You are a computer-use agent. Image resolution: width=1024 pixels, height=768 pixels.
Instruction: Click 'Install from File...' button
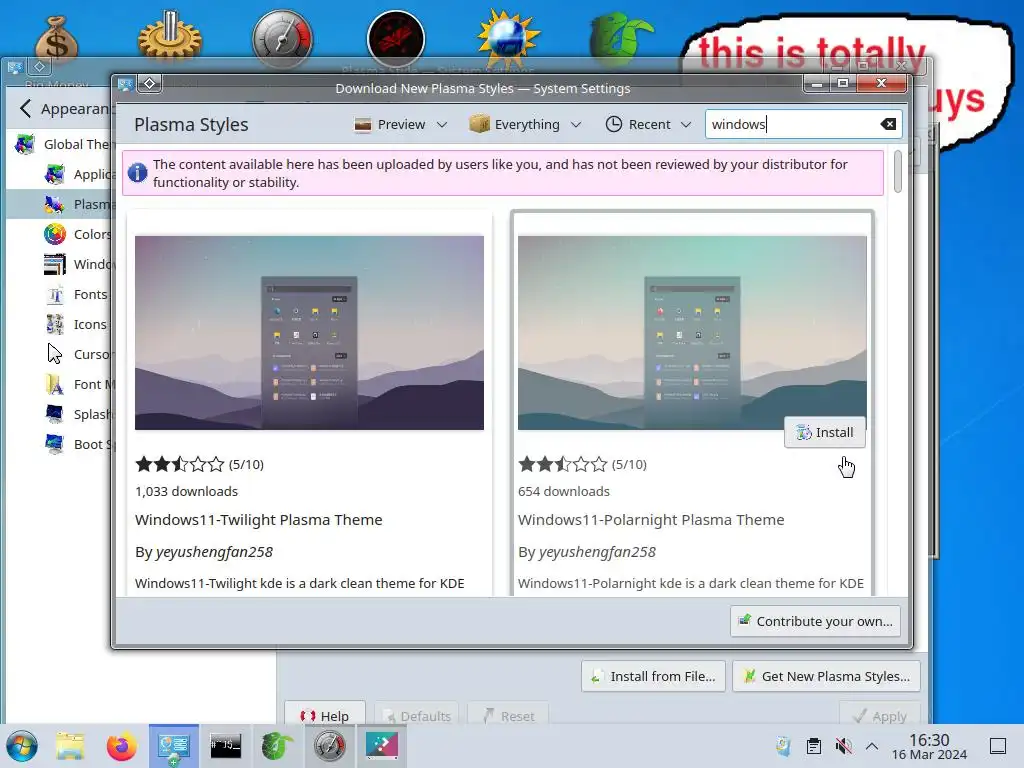click(x=653, y=677)
